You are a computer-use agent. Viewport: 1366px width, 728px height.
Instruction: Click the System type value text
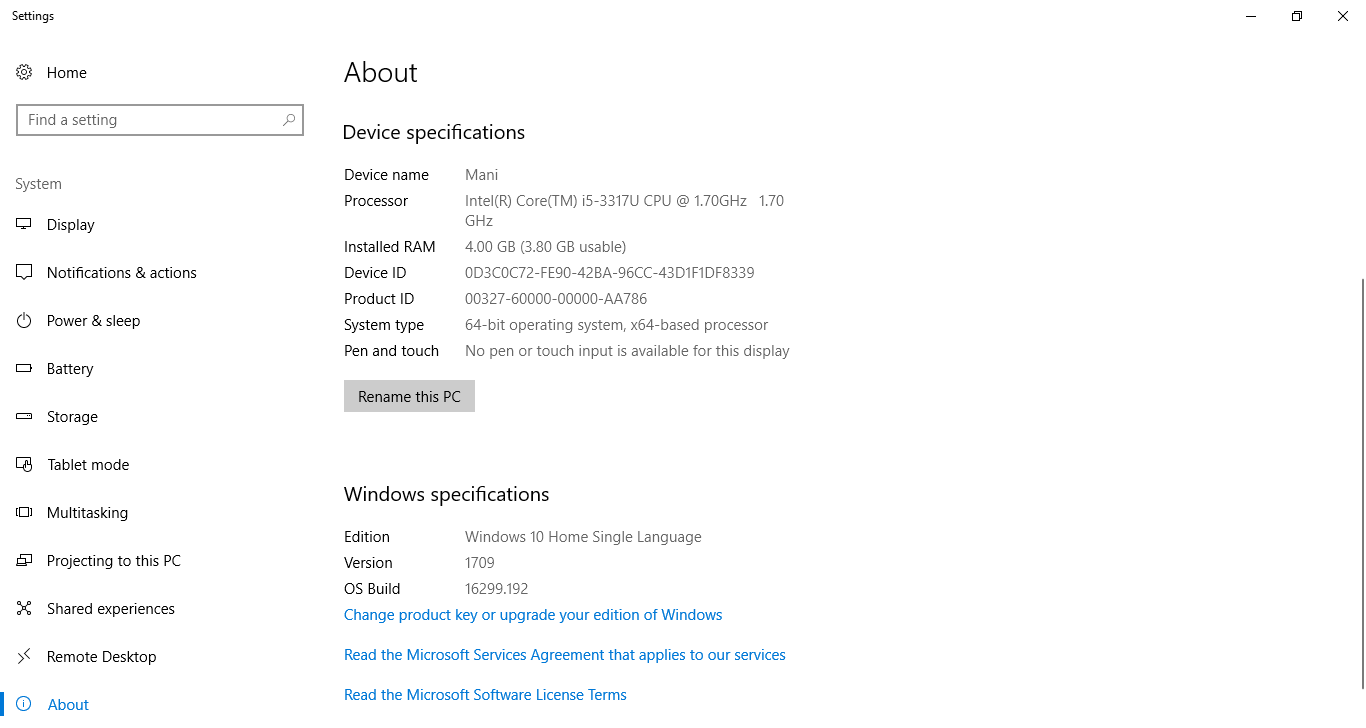(617, 325)
